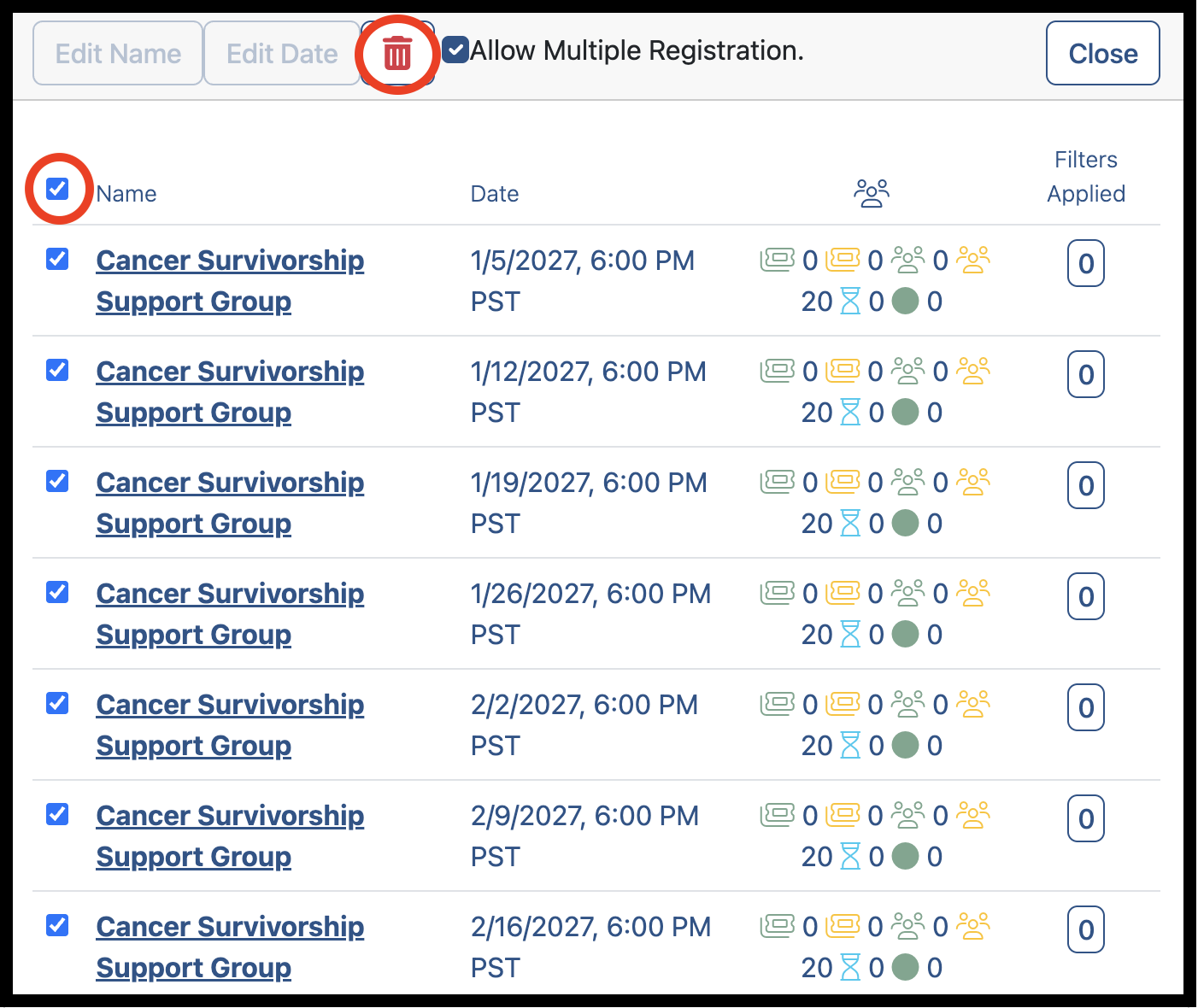The height and width of the screenshot is (1008, 1198).
Task: Toggle the select-all checkbox beside Name
Action: click(57, 188)
